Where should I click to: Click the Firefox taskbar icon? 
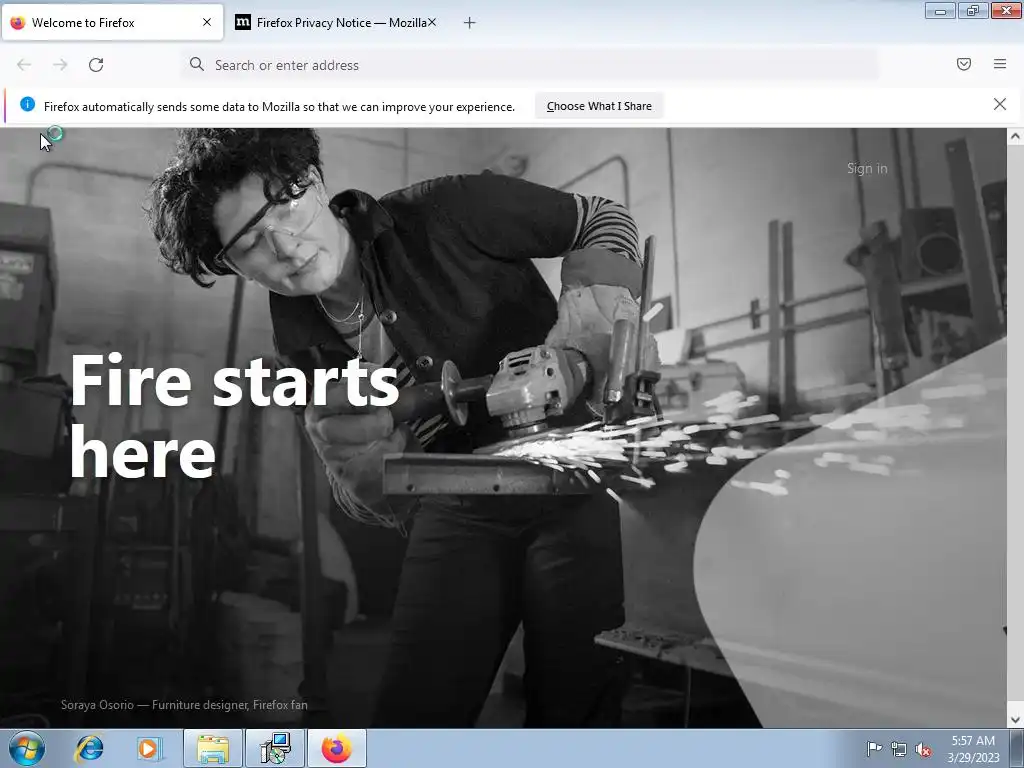pyautogui.click(x=337, y=748)
